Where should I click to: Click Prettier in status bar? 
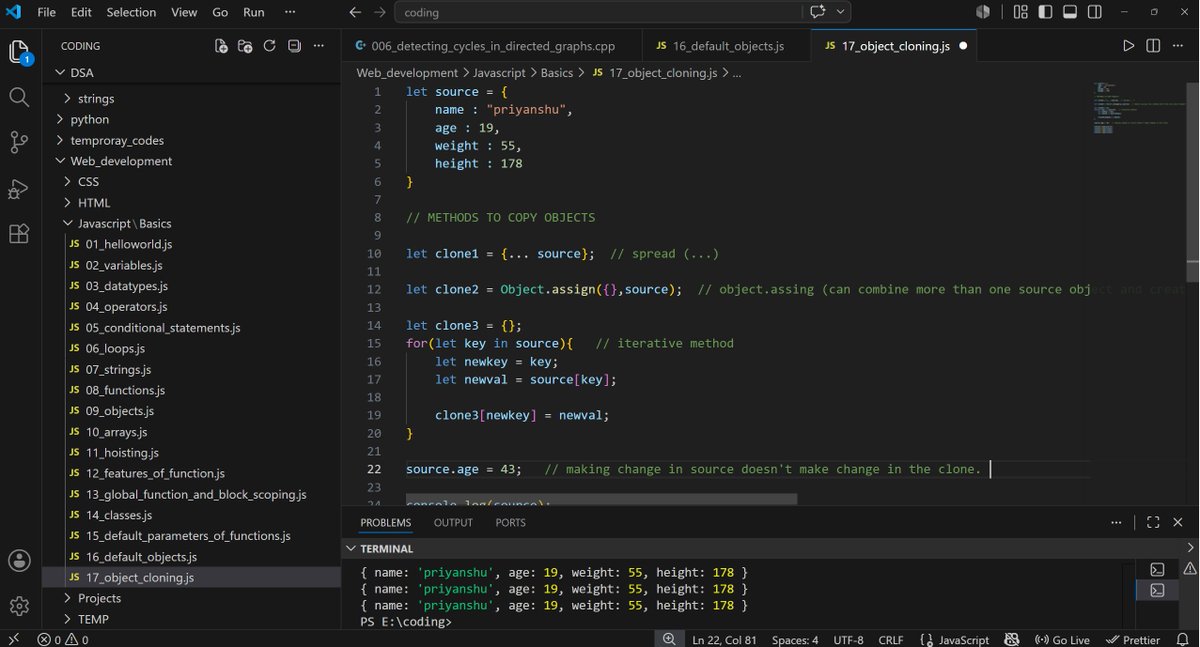(1133, 639)
